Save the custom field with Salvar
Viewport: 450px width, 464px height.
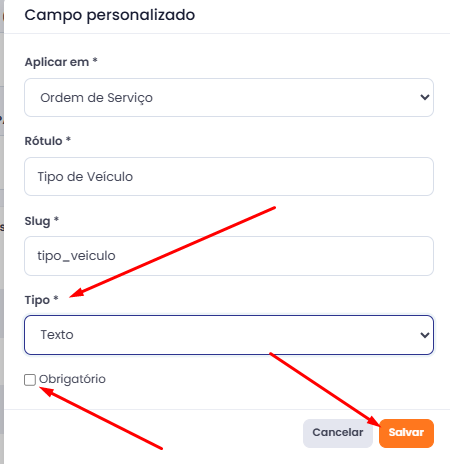pyautogui.click(x=406, y=433)
